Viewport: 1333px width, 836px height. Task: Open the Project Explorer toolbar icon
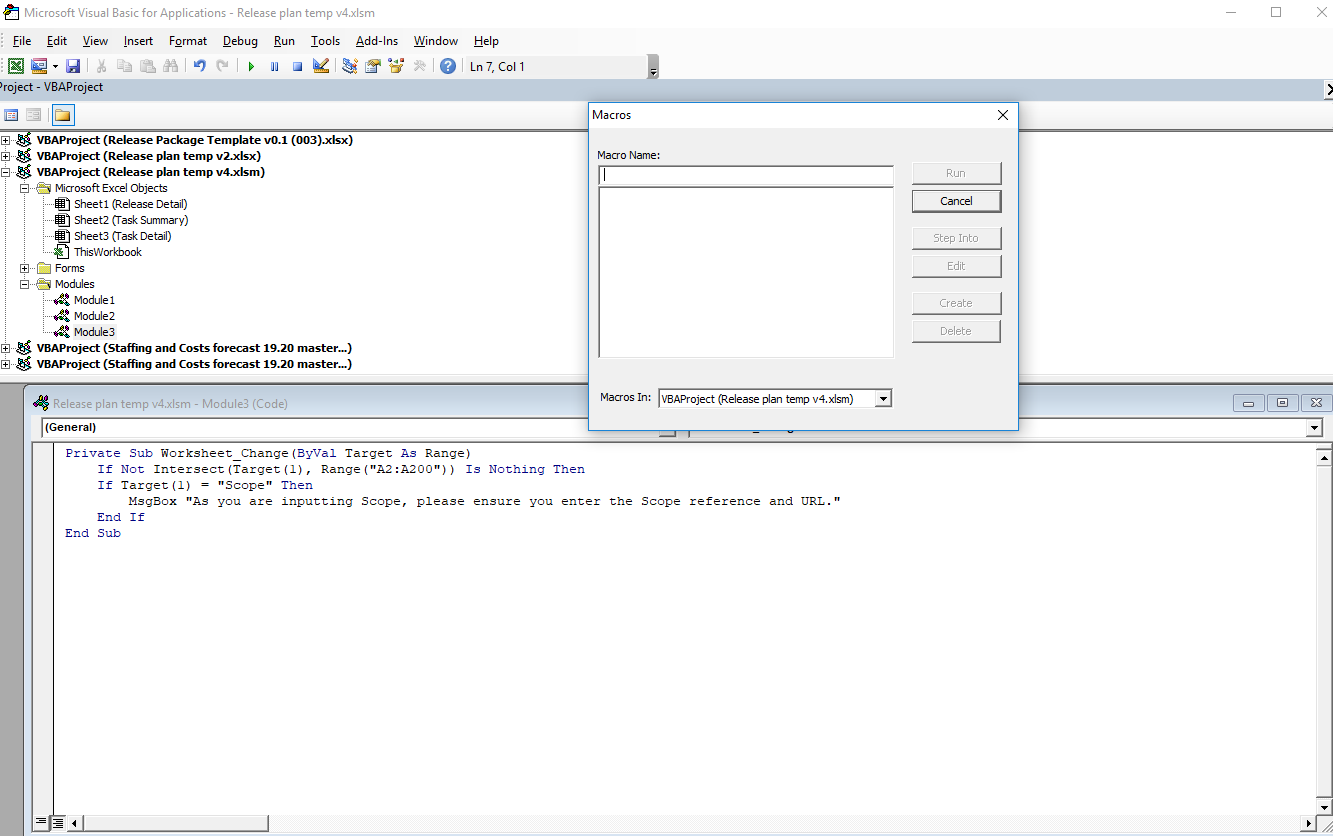pos(350,66)
